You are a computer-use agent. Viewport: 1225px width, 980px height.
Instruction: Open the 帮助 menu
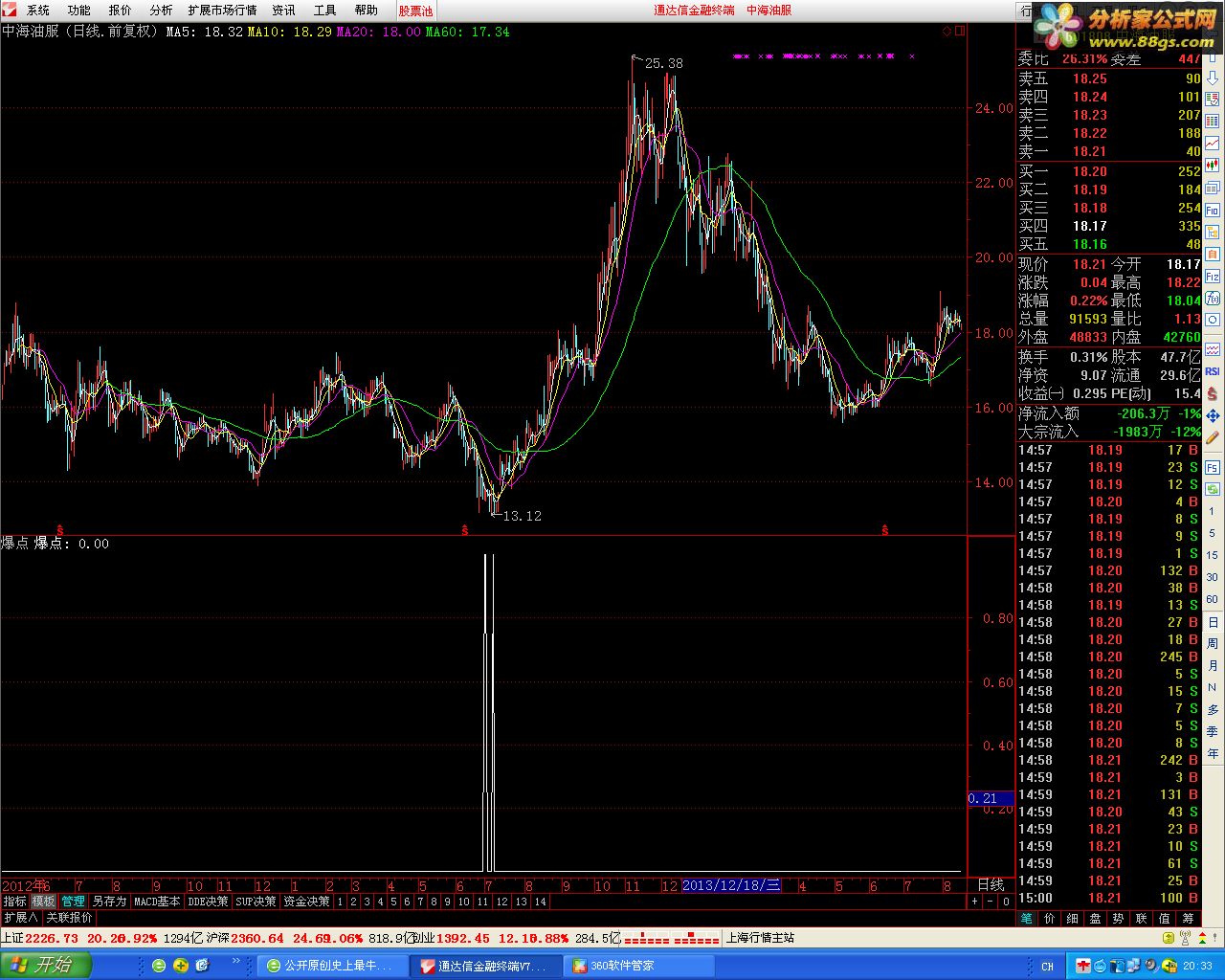367,11
